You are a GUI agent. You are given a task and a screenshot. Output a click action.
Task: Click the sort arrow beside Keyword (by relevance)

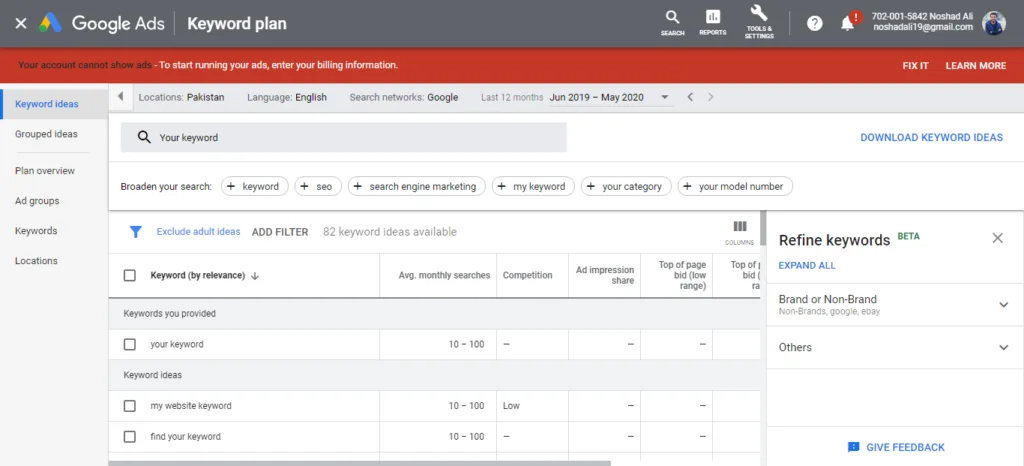(x=255, y=276)
